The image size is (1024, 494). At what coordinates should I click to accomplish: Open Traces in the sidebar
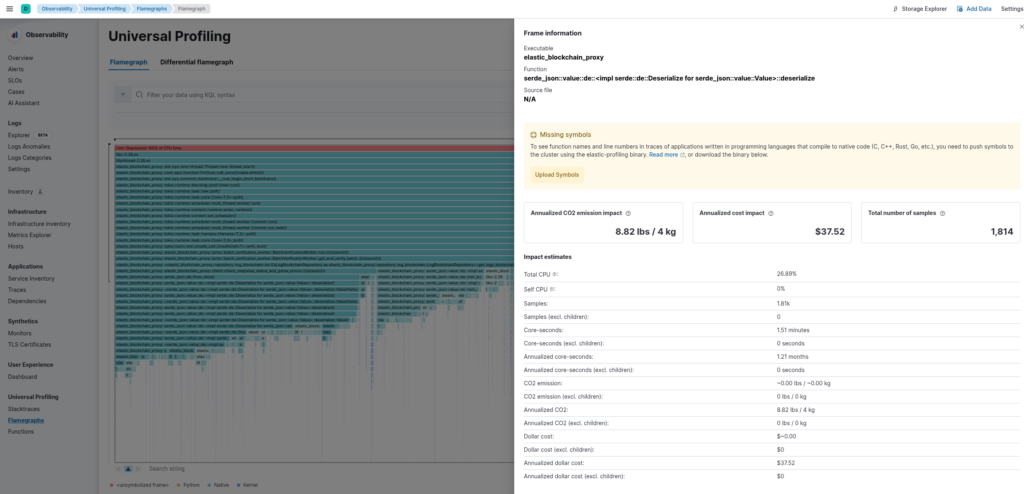tap(17, 289)
